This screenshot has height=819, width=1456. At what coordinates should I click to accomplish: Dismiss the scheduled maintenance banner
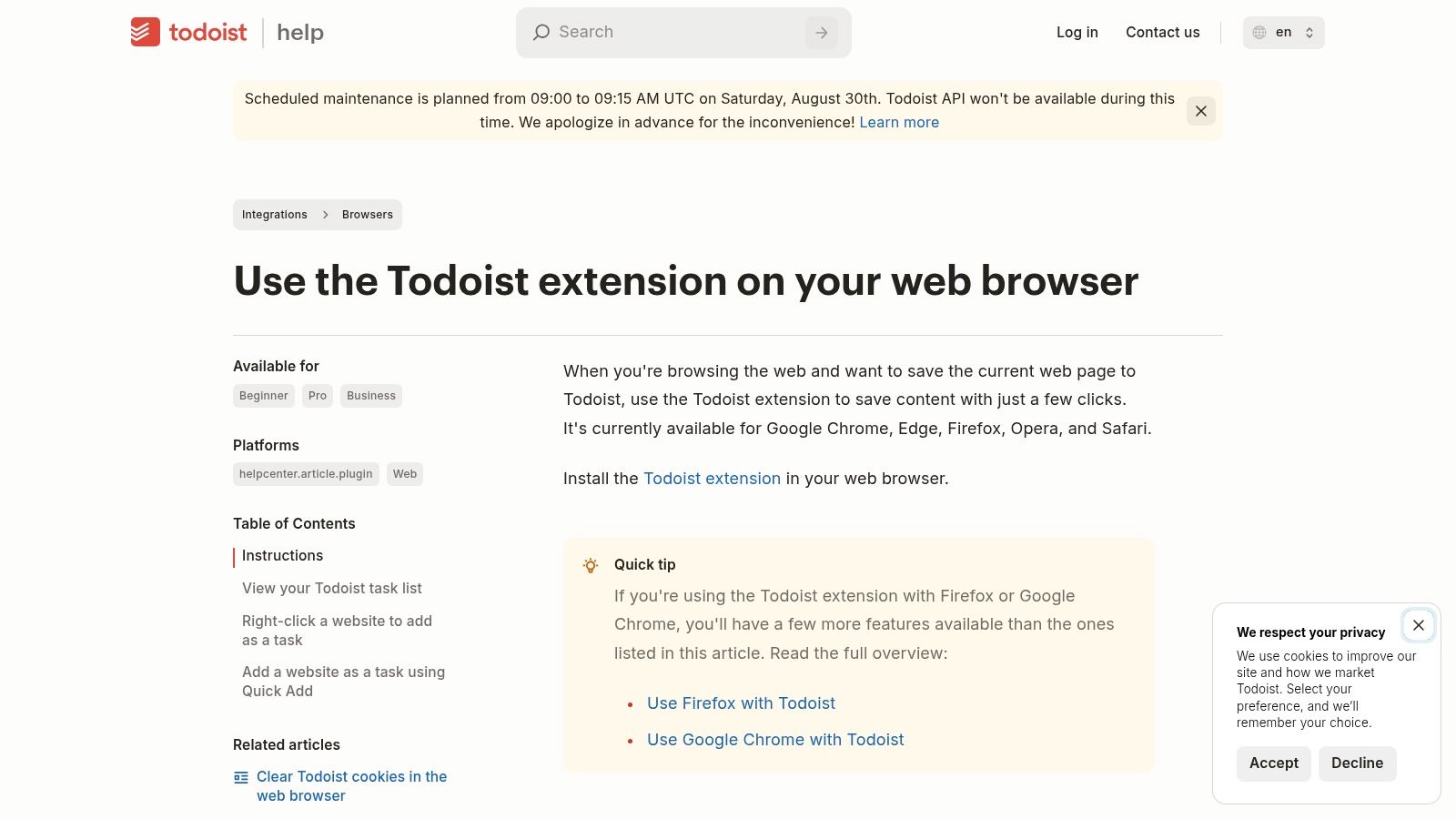tap(1200, 111)
